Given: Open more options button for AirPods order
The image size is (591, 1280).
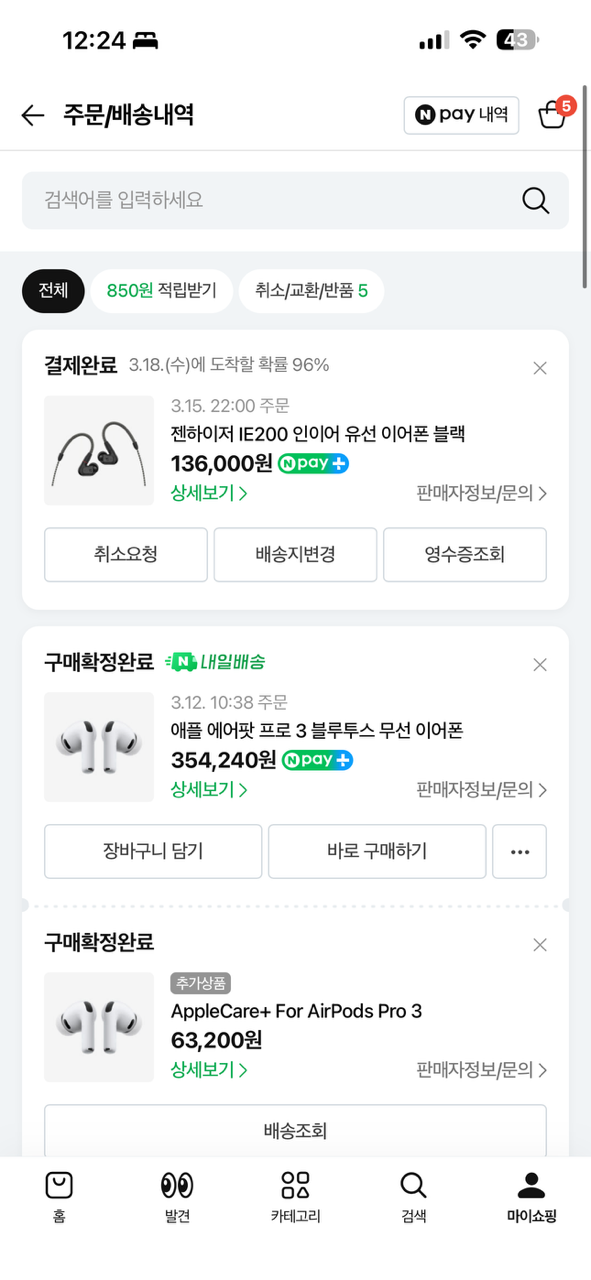Looking at the screenshot, I should tap(519, 851).
